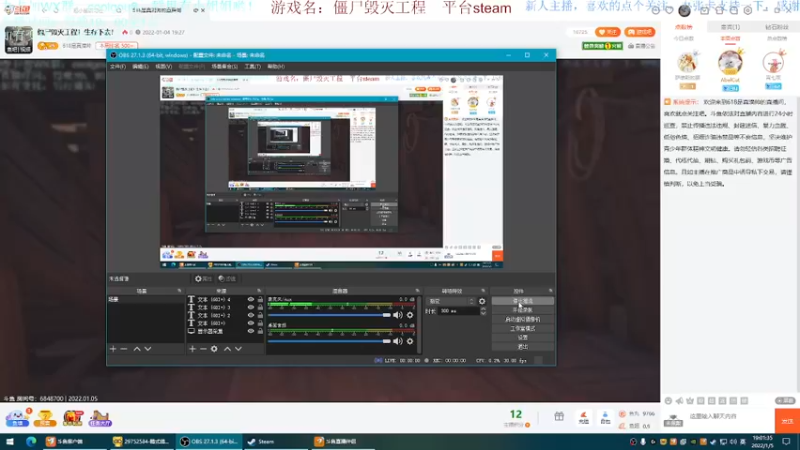Viewport: 800px width, 450px height.
Task: Lock the display capture source
Action: [260, 331]
